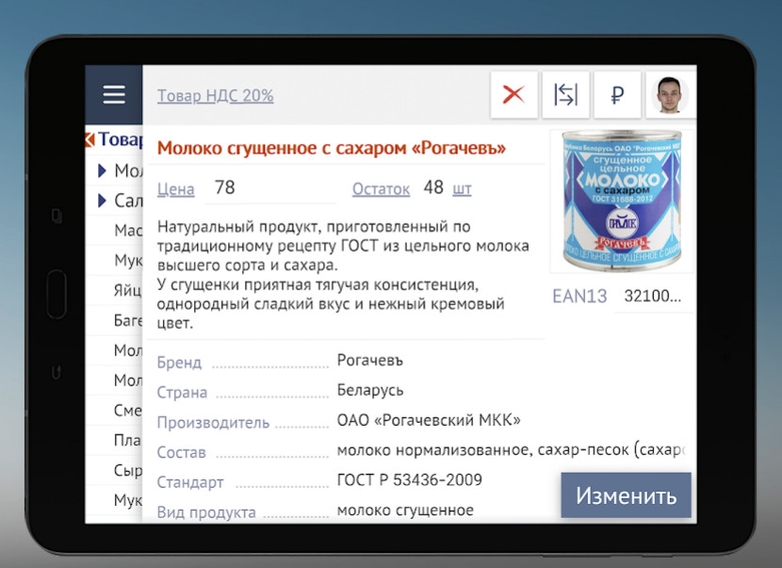Click the stock value 48
This screenshot has height=568, width=782.
point(433,188)
